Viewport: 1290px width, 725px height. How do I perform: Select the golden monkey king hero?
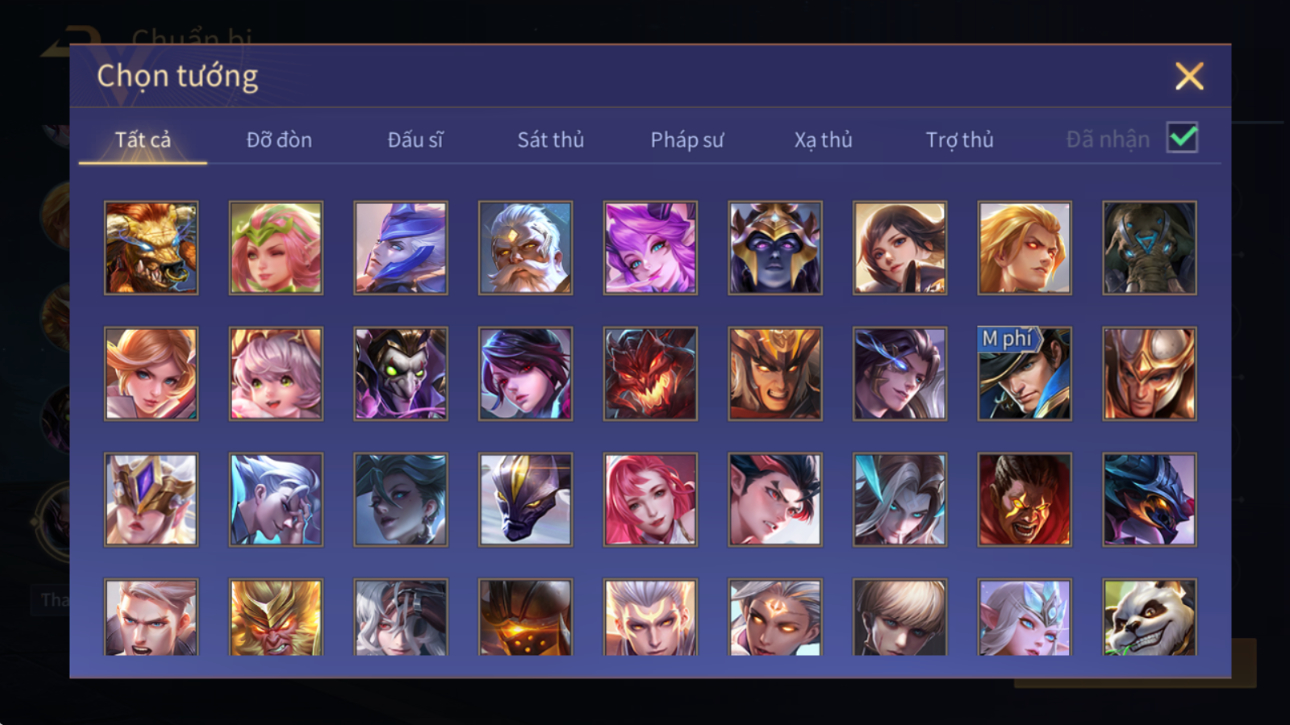pyautogui.click(x=276, y=618)
